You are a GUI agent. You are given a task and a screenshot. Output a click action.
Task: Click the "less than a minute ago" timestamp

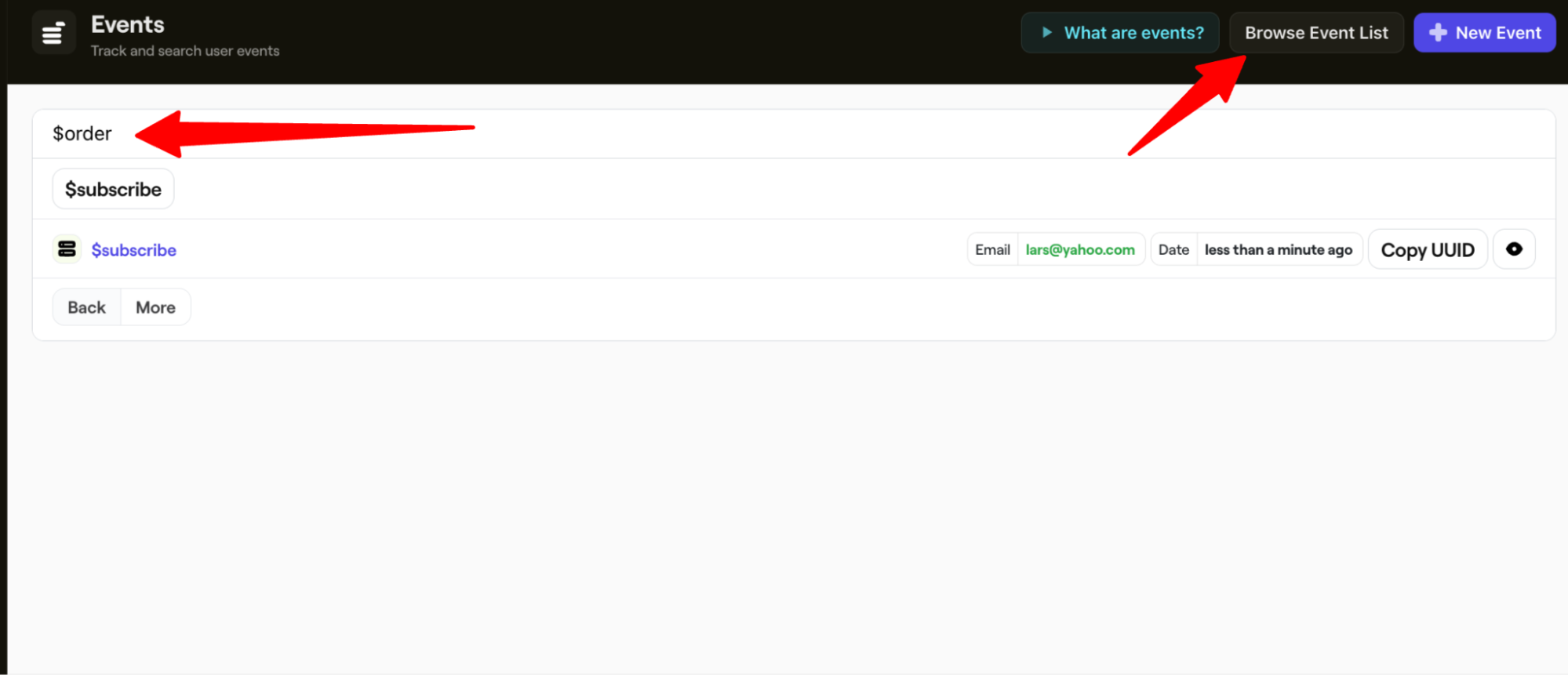coord(1278,250)
